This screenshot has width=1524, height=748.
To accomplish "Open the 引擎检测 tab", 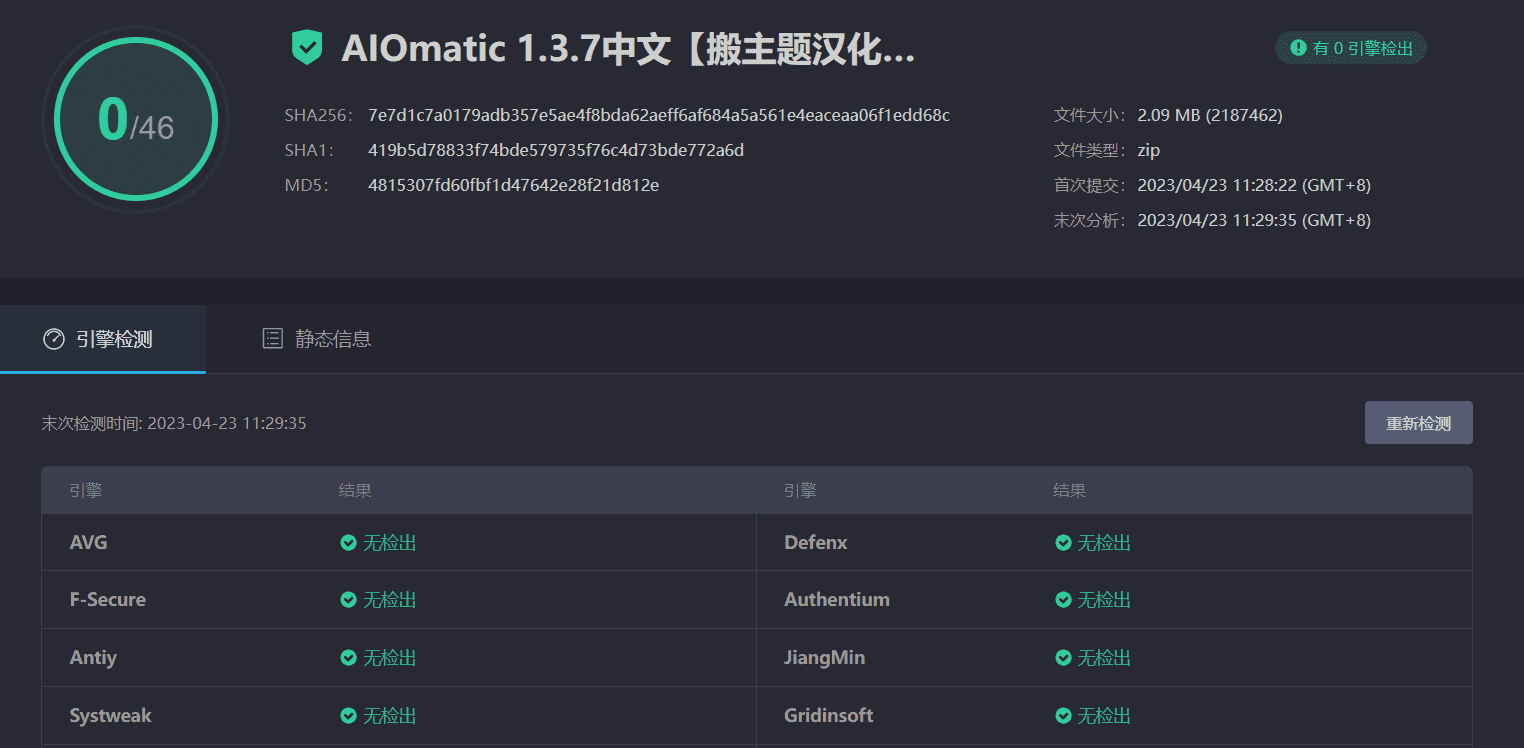I will click(103, 339).
